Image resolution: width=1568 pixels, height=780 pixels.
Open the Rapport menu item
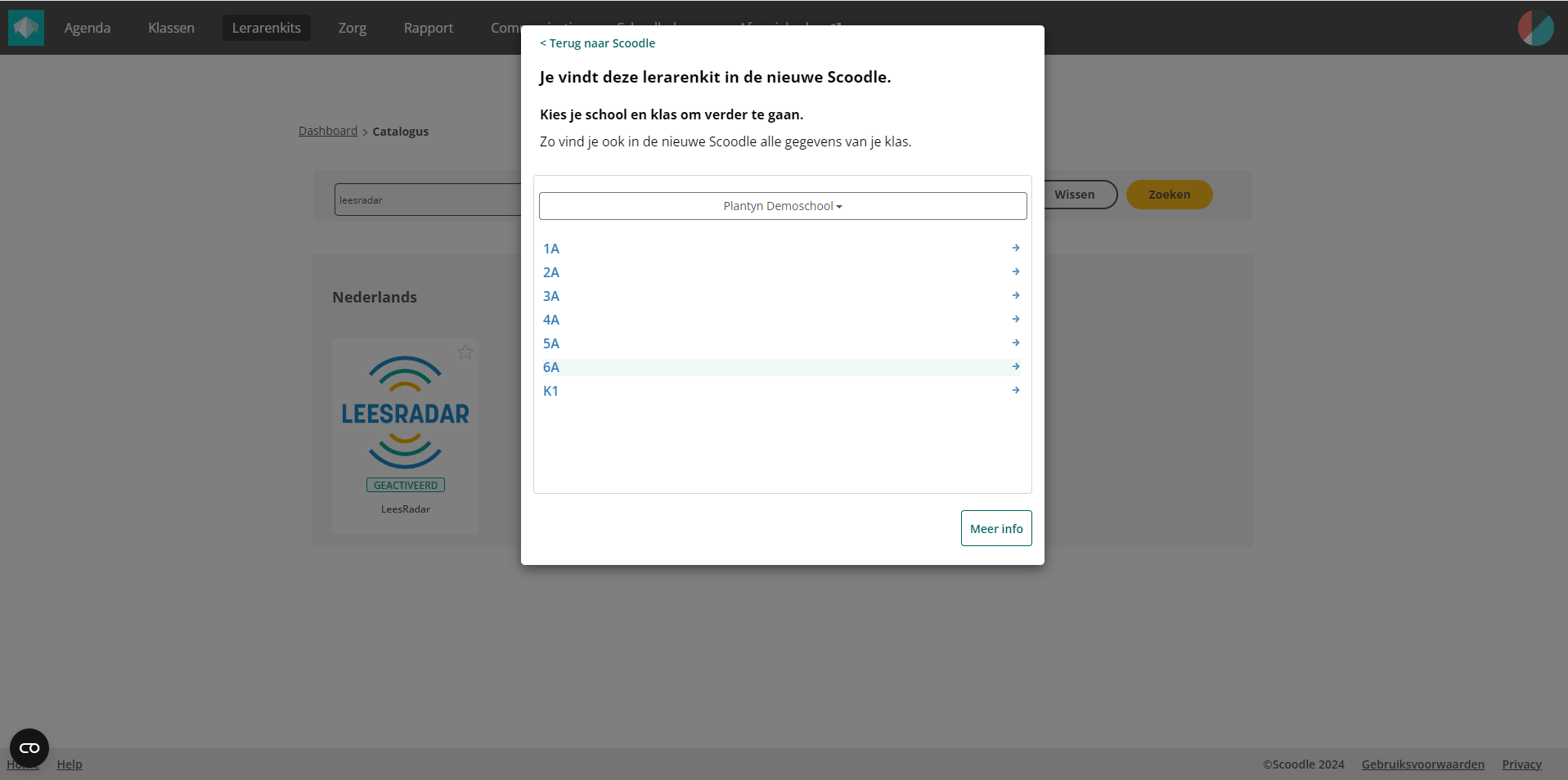point(429,28)
